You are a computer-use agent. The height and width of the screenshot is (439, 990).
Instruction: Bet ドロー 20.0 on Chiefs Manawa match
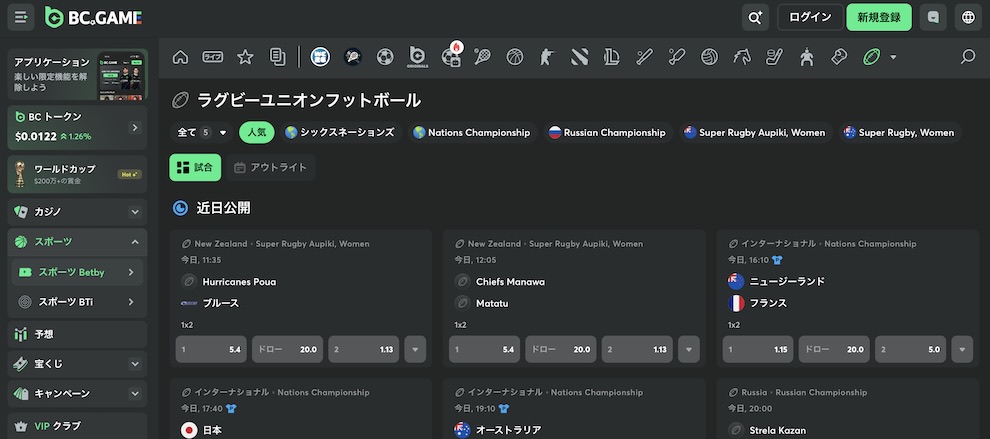[x=561, y=349]
